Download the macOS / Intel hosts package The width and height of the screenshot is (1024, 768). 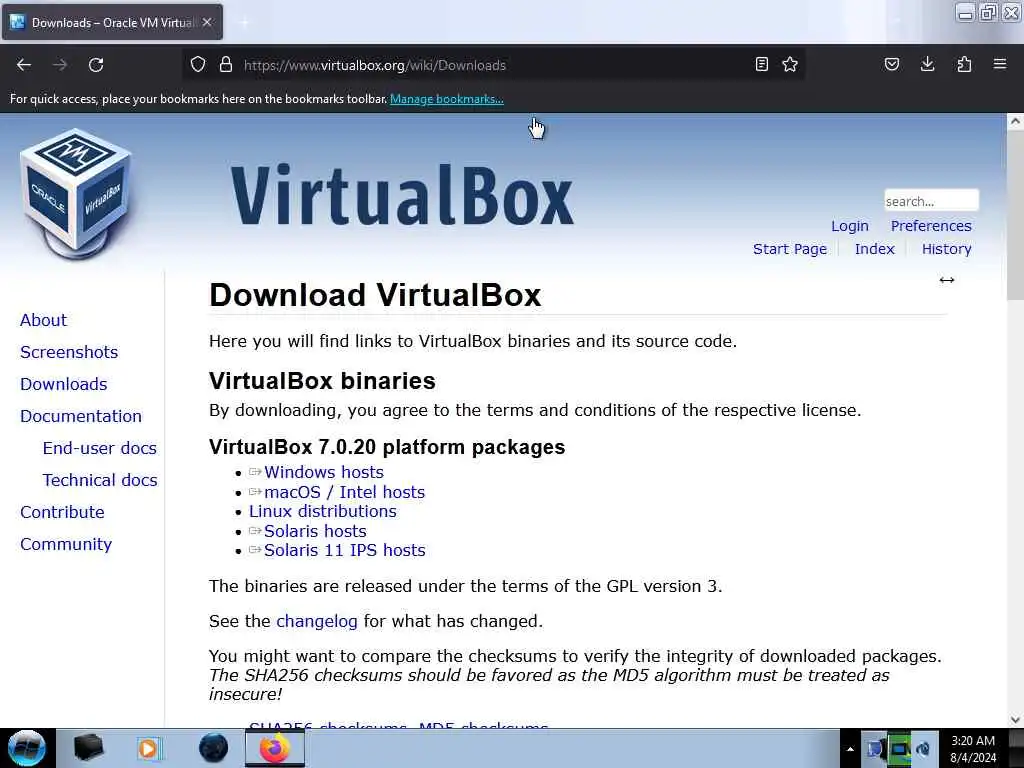point(344,492)
